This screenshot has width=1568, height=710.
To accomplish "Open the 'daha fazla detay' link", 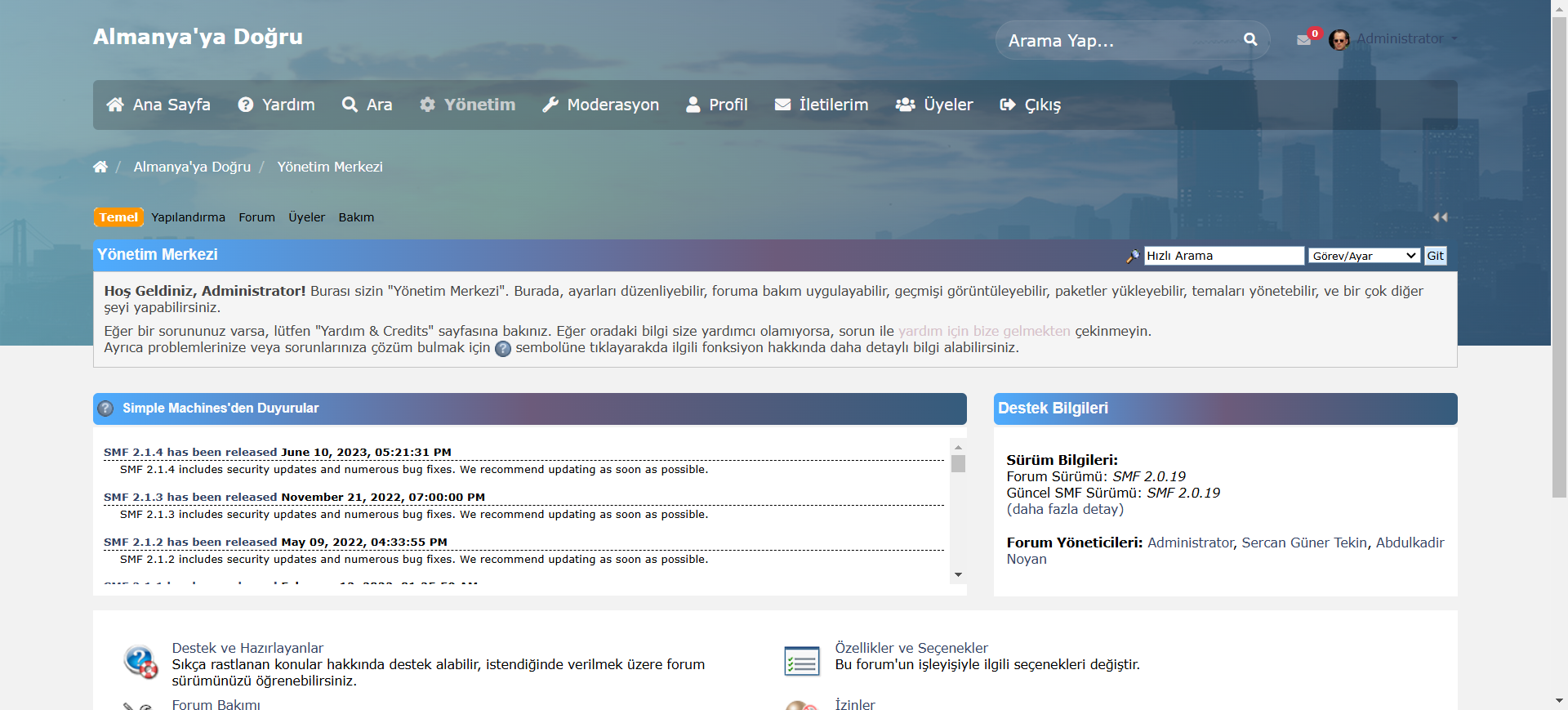I will click(1065, 509).
